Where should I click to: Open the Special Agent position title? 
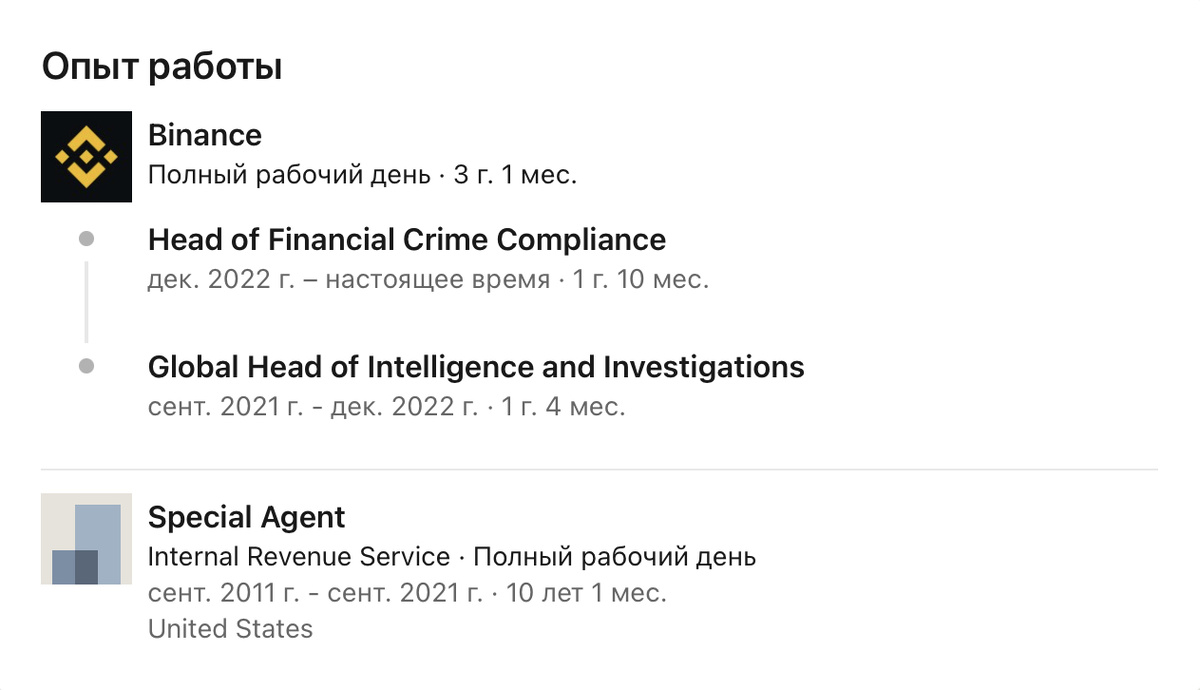pyautogui.click(x=246, y=518)
